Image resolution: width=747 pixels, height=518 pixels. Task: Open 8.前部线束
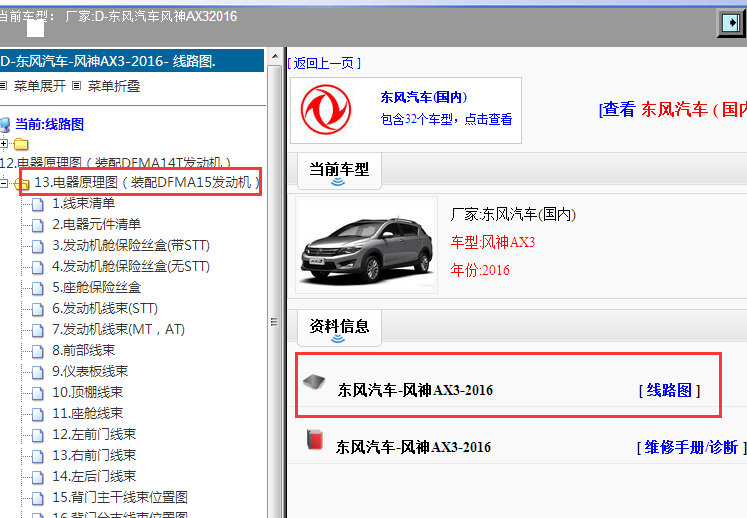click(83, 350)
